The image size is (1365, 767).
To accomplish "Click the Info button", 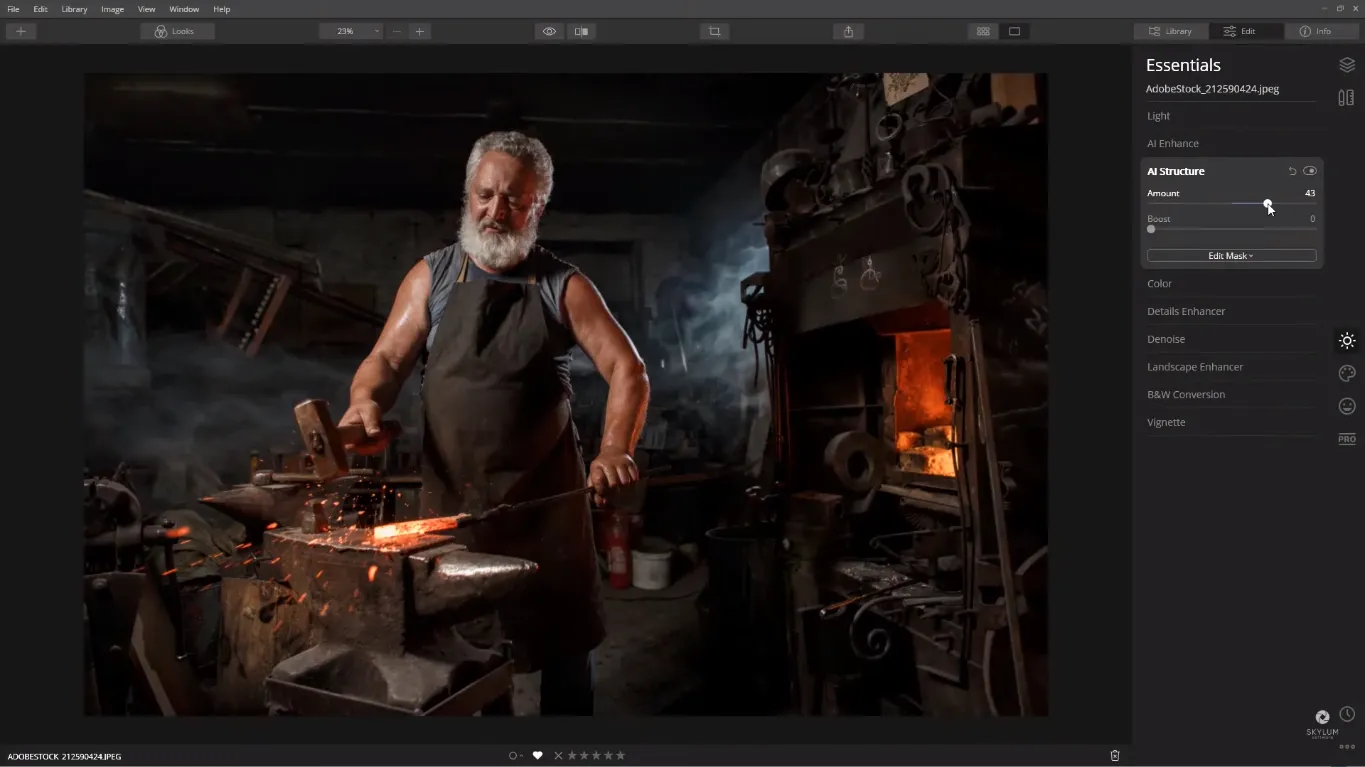I will point(1315,31).
